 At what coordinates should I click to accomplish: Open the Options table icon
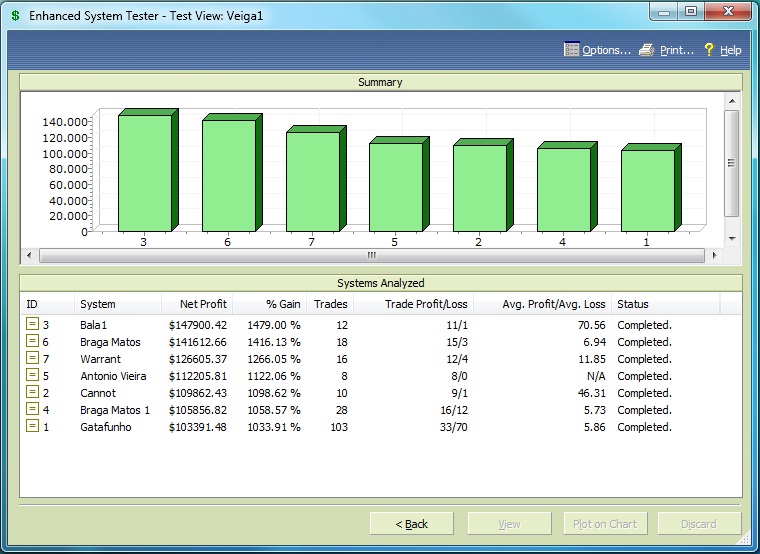click(571, 49)
